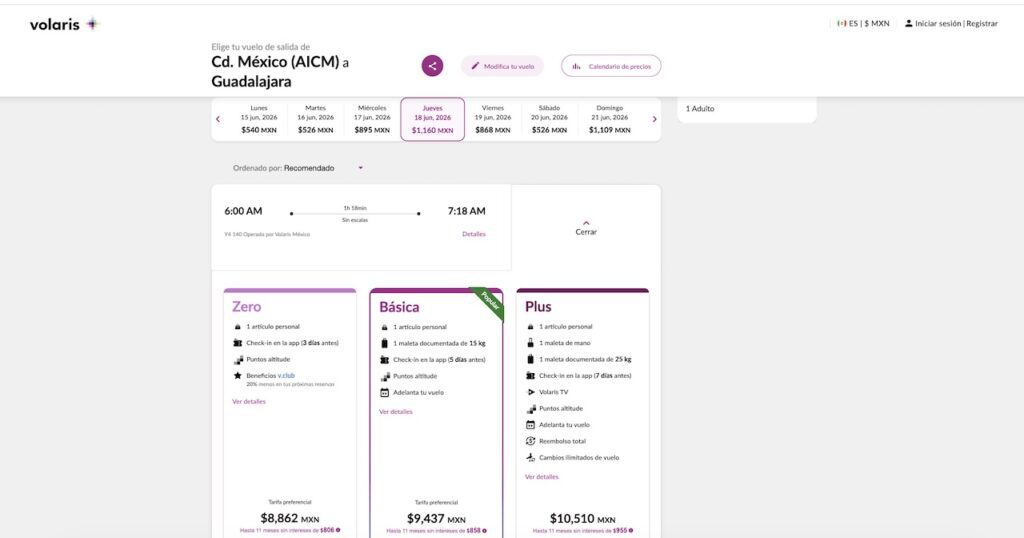Screen dimensions: 1024x538
Task: Click pencil icon in Modifica tu vuelo
Action: [475, 66]
